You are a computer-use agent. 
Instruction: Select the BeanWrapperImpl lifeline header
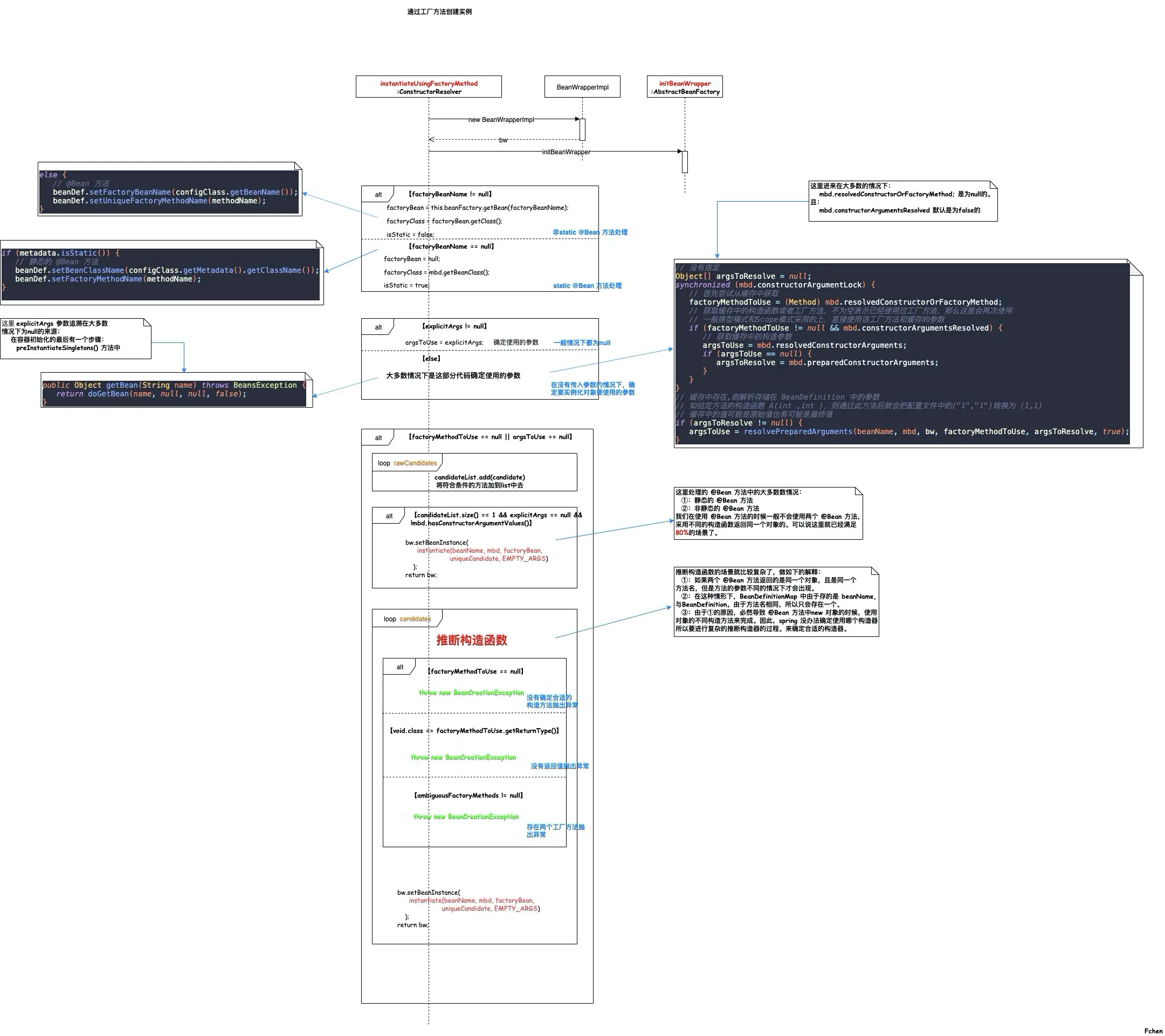pos(582,87)
